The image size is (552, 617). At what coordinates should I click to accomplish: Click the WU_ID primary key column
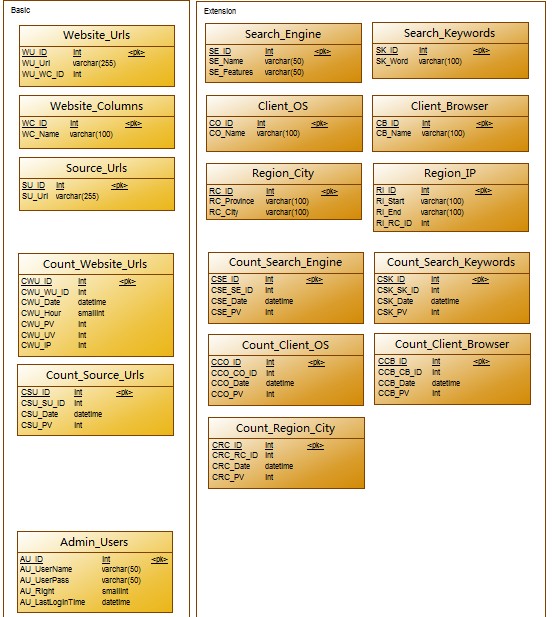pyautogui.click(x=34, y=52)
